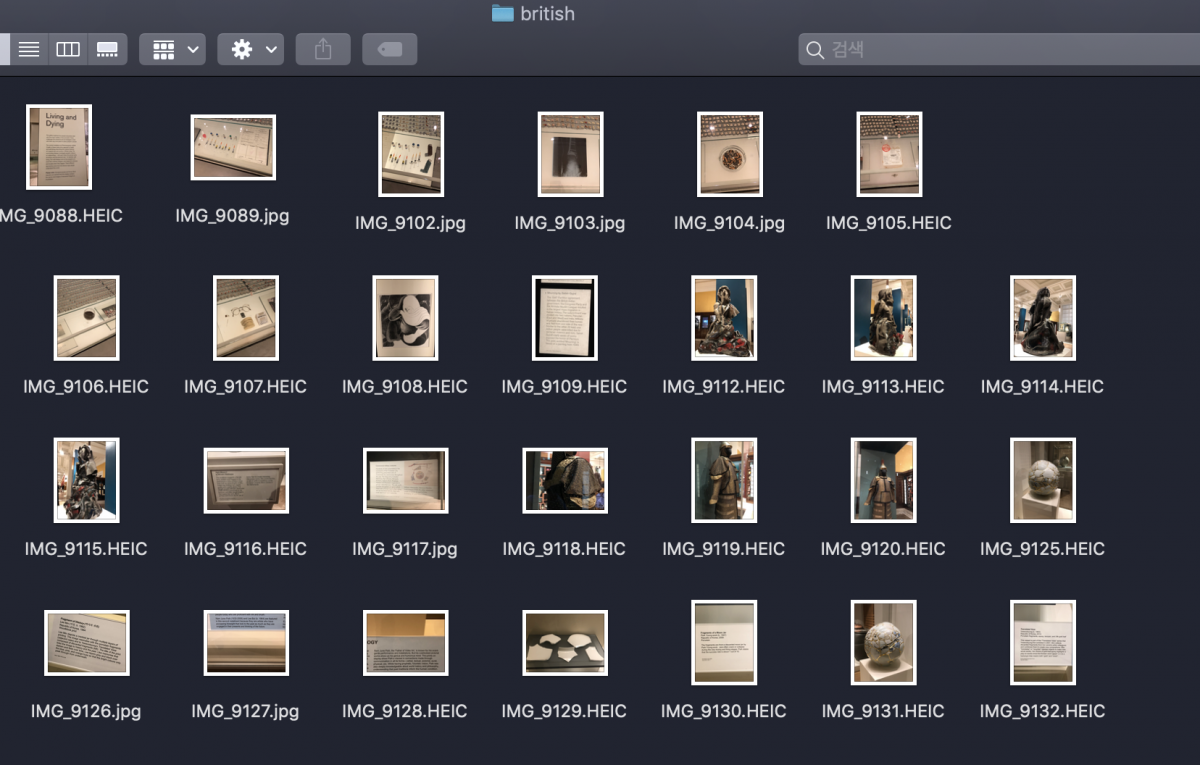
Task: Click the IMG_9116.HEIC file name
Action: (245, 549)
